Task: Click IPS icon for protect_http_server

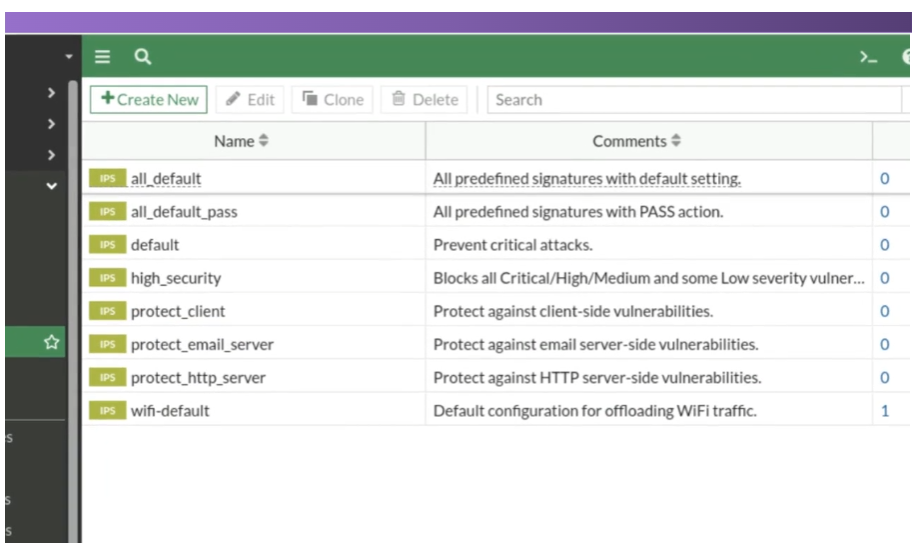Action: click(107, 377)
